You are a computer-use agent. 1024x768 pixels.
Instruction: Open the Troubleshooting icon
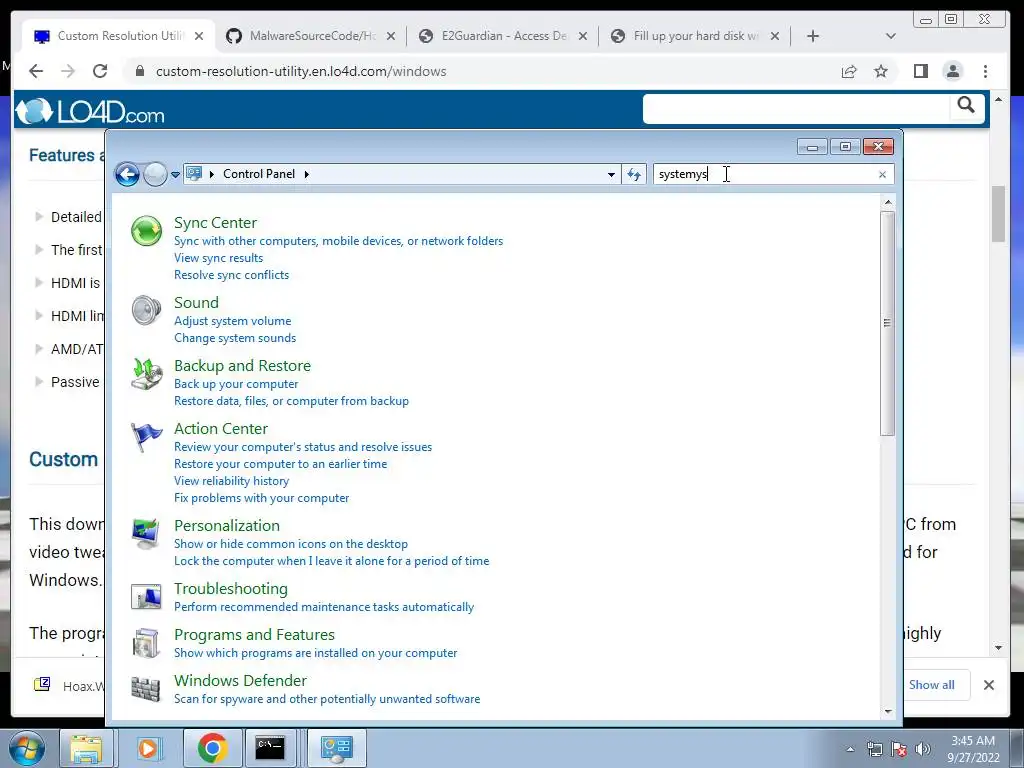coord(146,597)
